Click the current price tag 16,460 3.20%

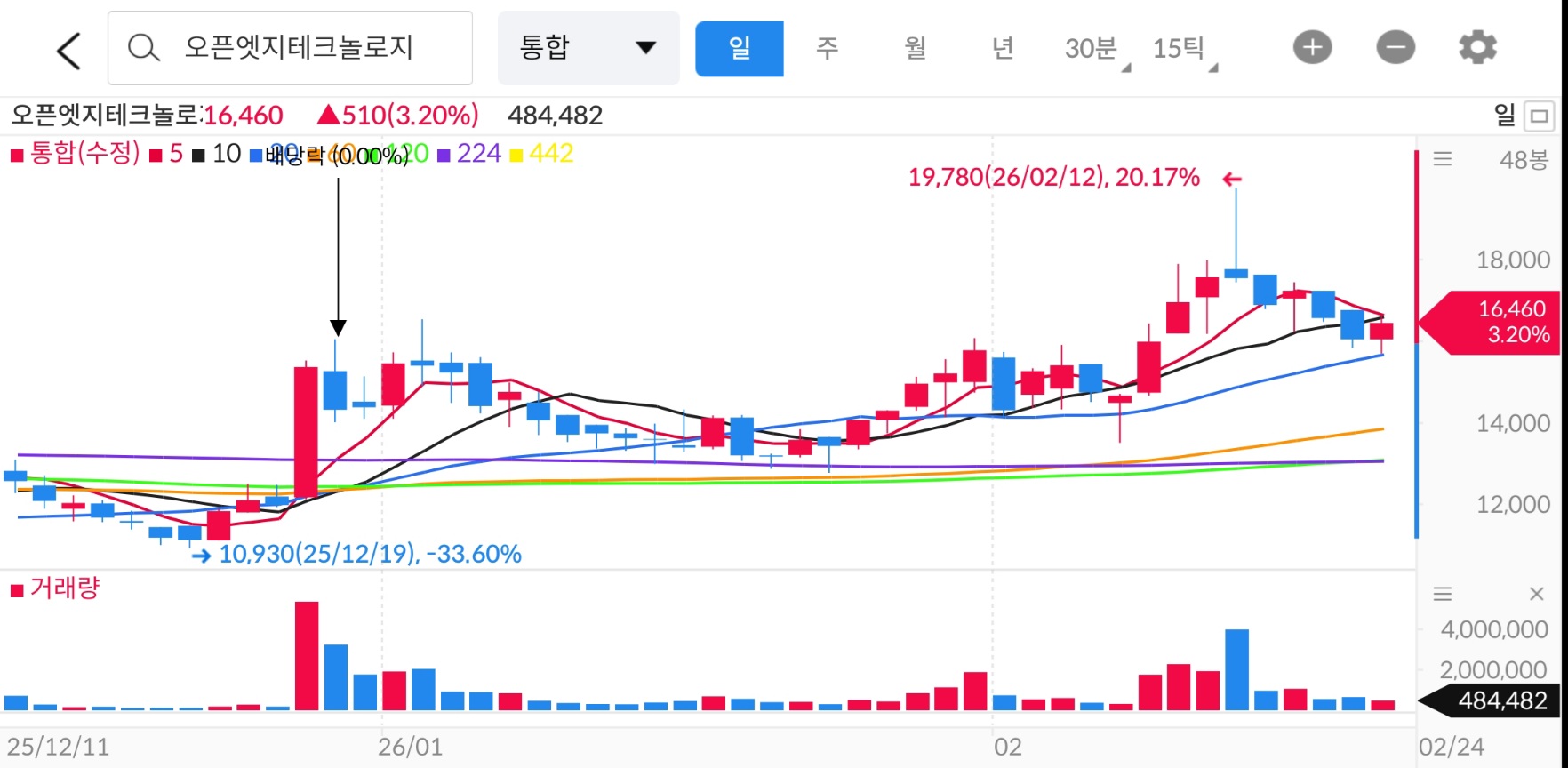point(1489,322)
